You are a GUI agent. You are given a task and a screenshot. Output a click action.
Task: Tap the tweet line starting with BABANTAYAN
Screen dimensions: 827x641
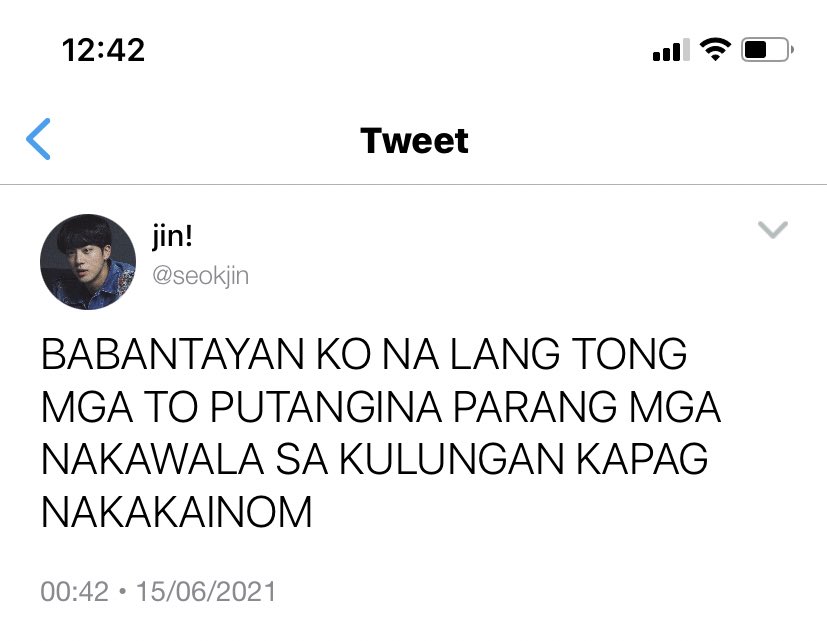(364, 353)
